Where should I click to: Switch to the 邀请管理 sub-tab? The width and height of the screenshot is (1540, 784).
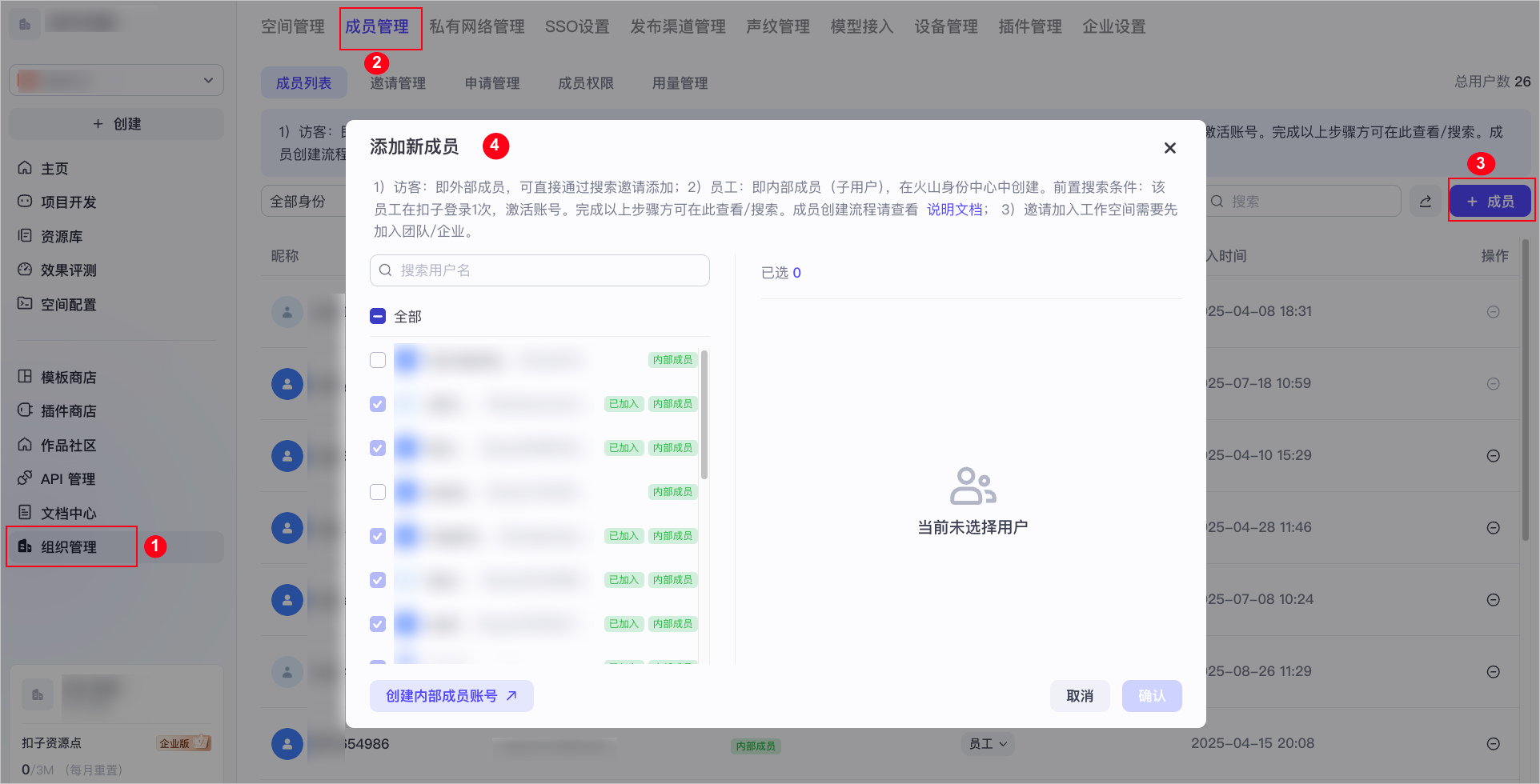(398, 83)
